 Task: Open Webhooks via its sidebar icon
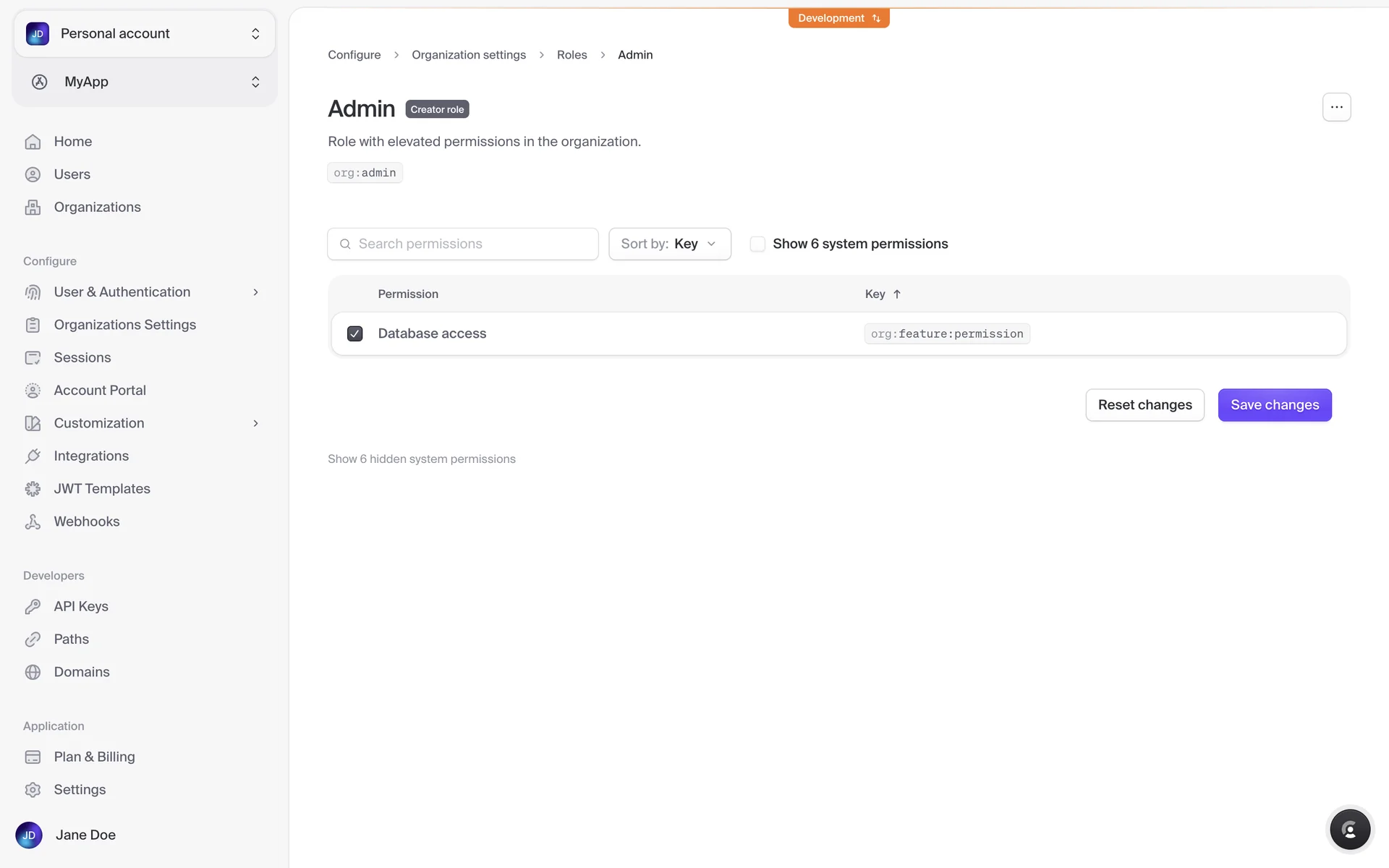[33, 522]
